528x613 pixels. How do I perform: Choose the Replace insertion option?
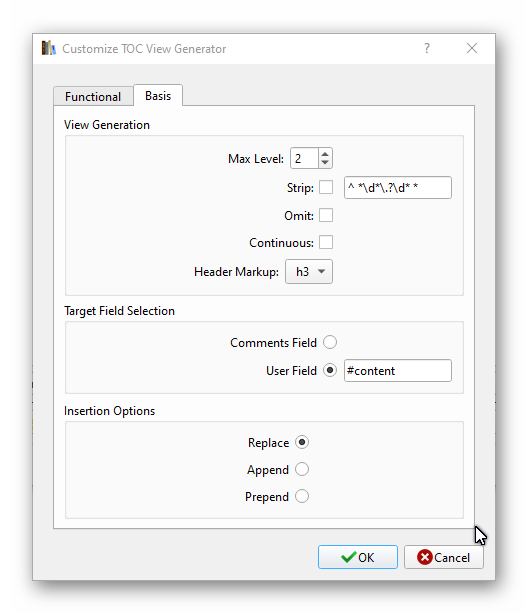302,443
